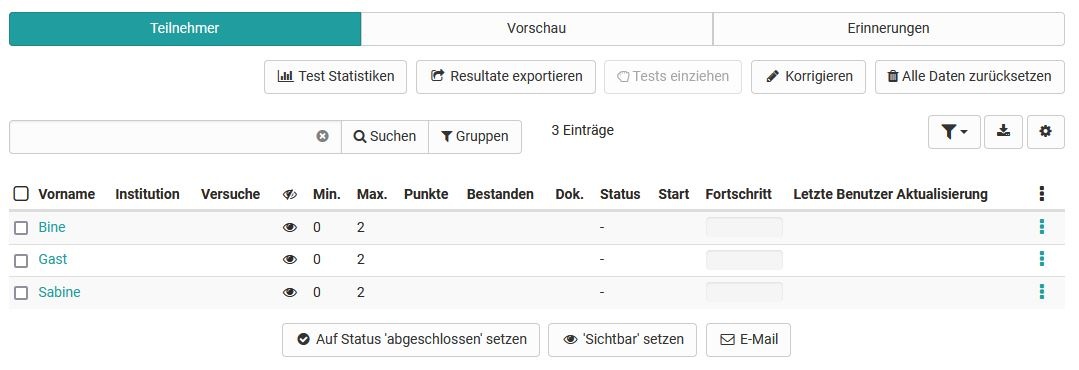Sort by Punkte column
This screenshot has height=370, width=1079.
coord(426,194)
